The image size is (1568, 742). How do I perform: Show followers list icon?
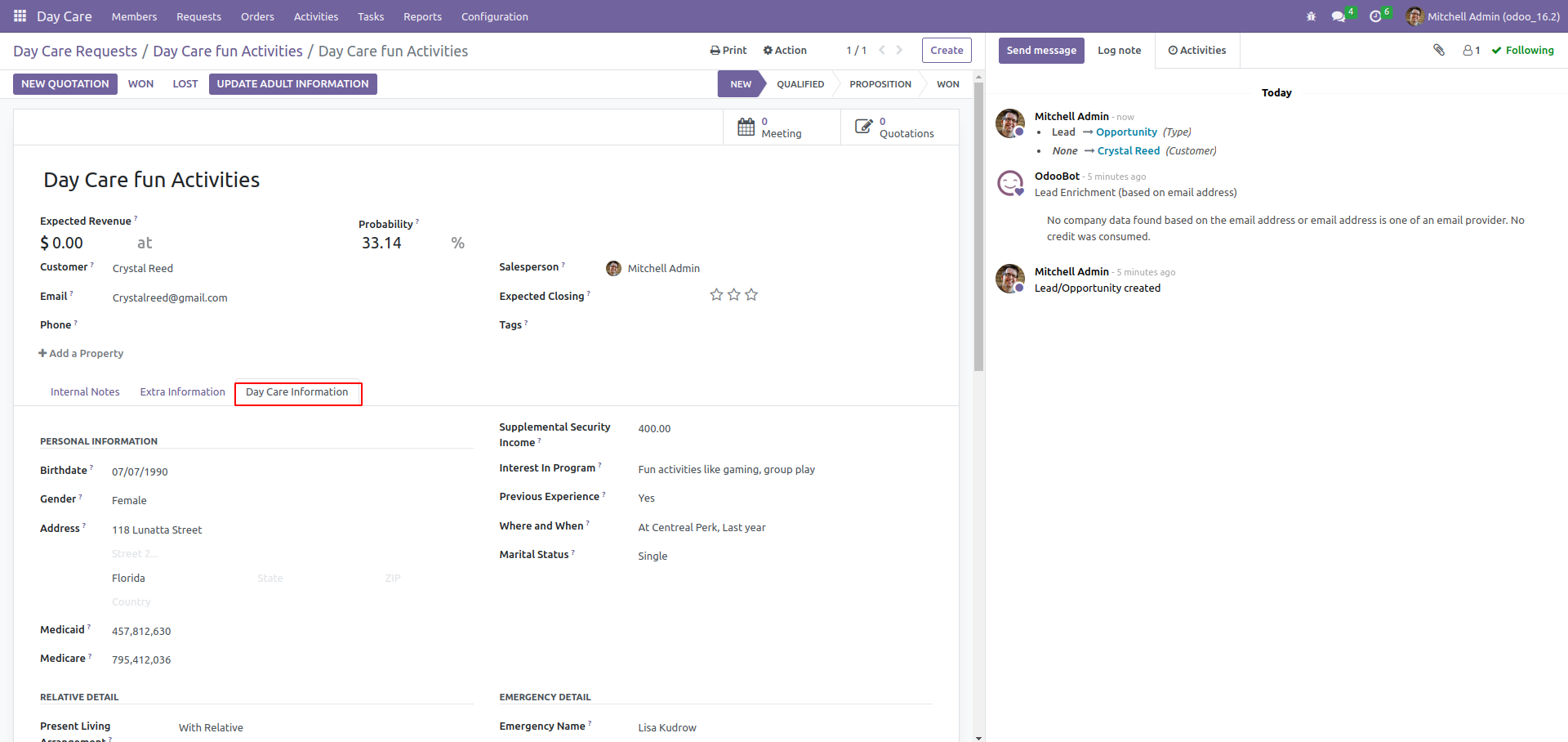[1472, 50]
